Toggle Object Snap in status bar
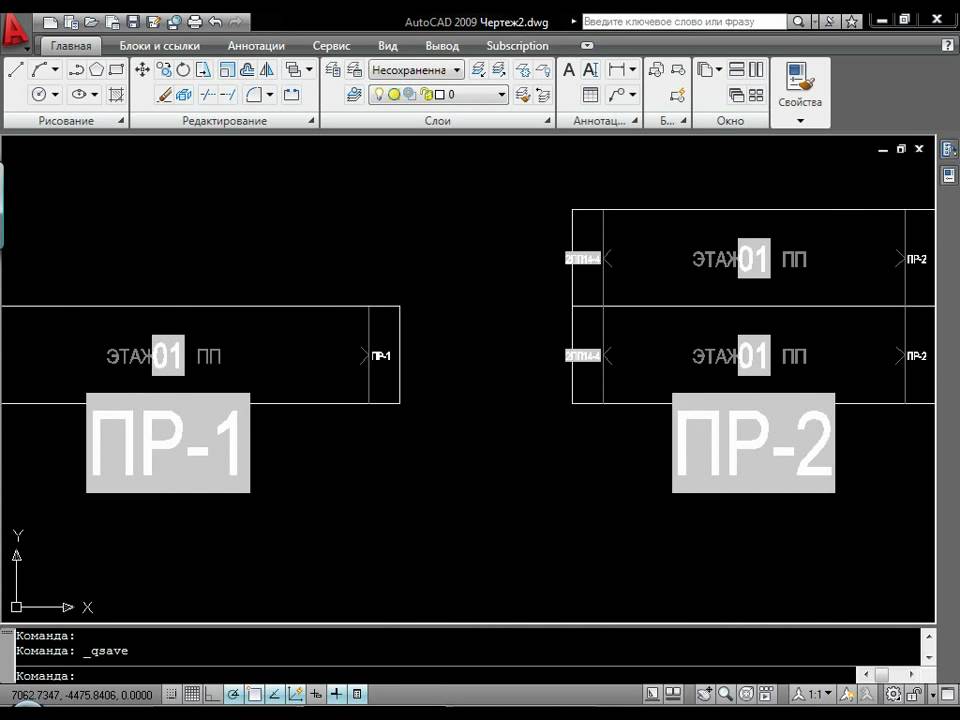 254,694
